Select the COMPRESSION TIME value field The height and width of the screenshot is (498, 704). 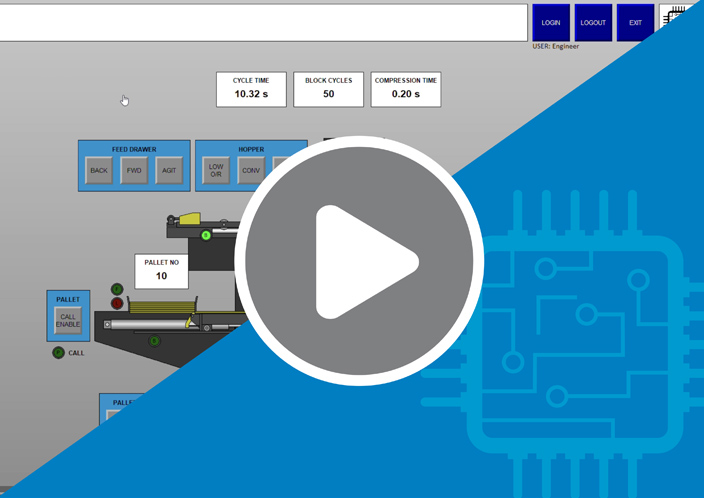[405, 94]
